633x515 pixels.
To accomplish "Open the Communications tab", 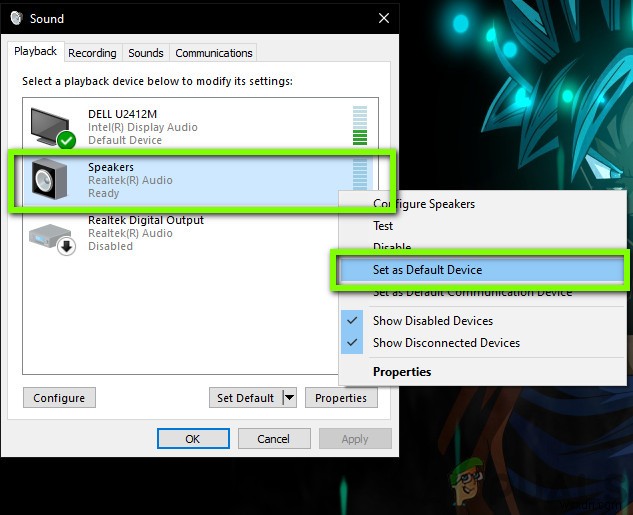I will point(214,53).
